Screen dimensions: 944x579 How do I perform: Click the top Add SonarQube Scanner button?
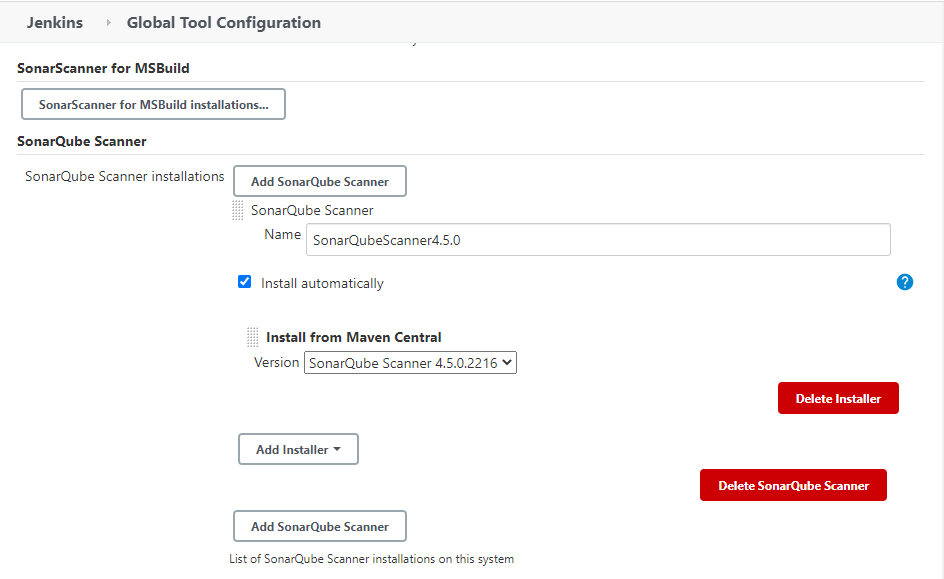(320, 181)
